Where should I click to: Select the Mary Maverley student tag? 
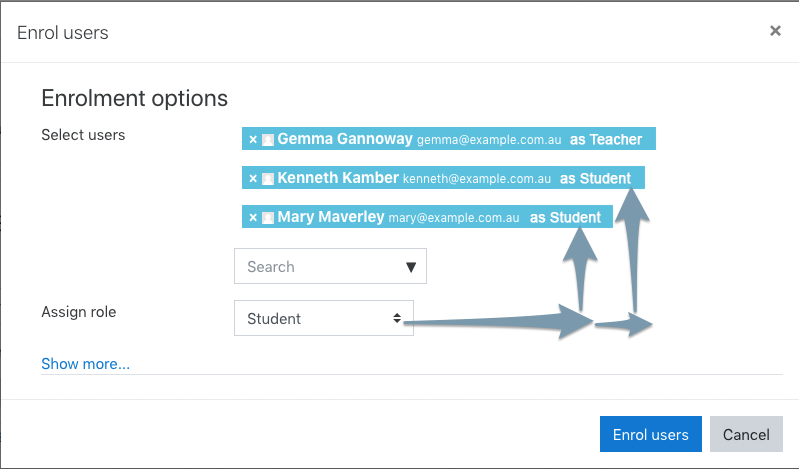point(427,217)
